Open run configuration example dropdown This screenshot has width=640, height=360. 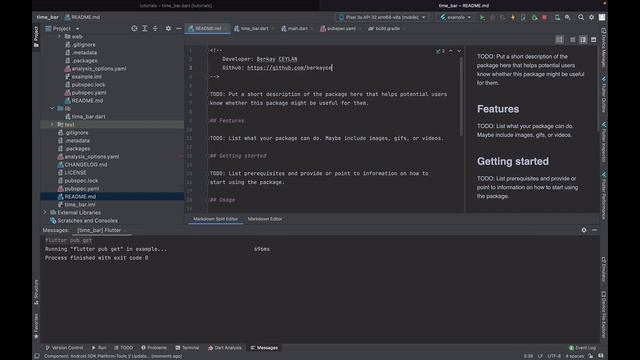456,18
